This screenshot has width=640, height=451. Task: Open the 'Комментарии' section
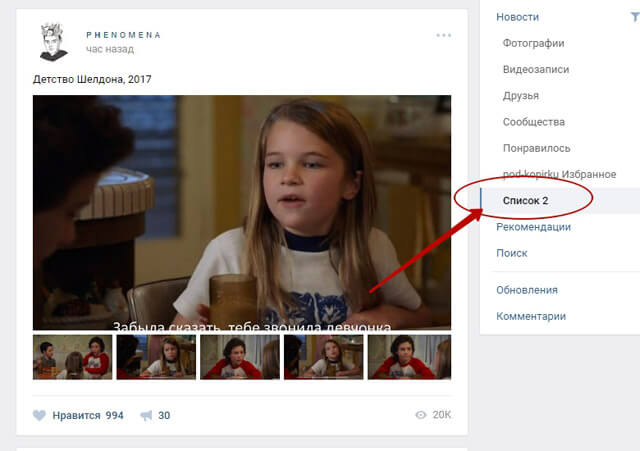pos(531,316)
